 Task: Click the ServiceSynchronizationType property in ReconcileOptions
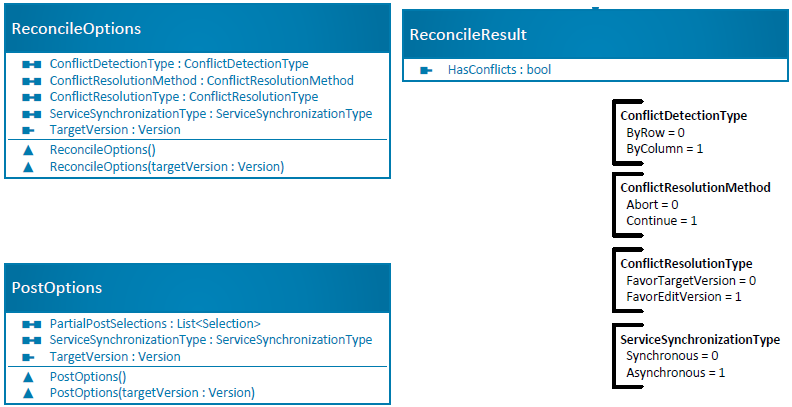click(x=211, y=114)
